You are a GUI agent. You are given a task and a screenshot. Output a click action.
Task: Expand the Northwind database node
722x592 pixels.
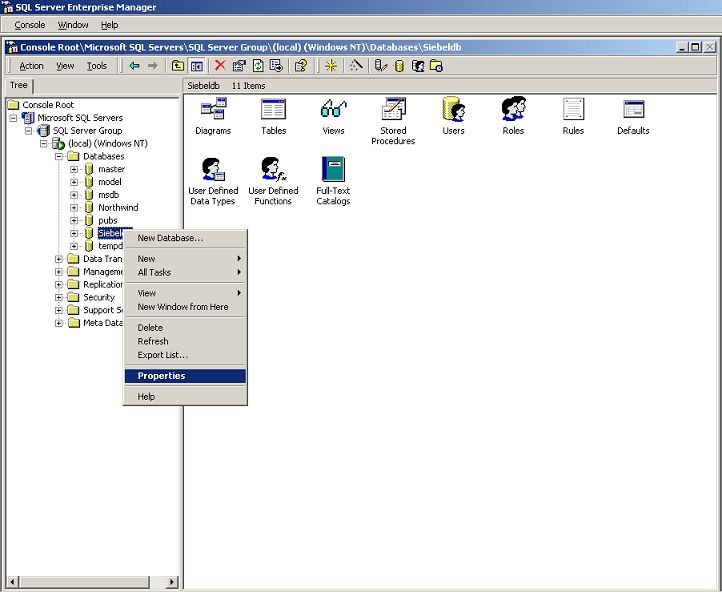74,208
